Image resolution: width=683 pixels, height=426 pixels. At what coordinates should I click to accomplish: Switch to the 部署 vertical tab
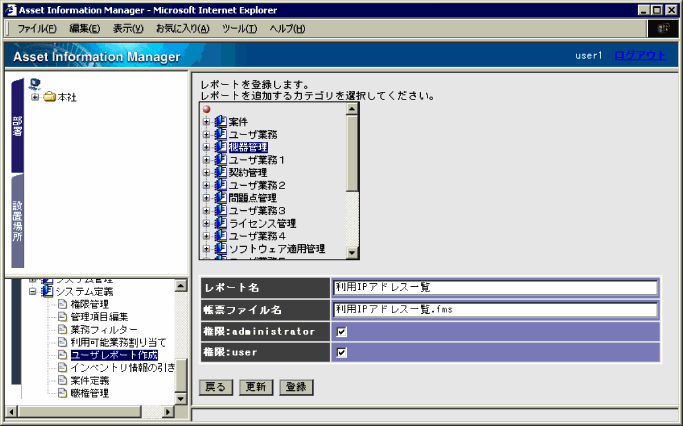(17, 126)
